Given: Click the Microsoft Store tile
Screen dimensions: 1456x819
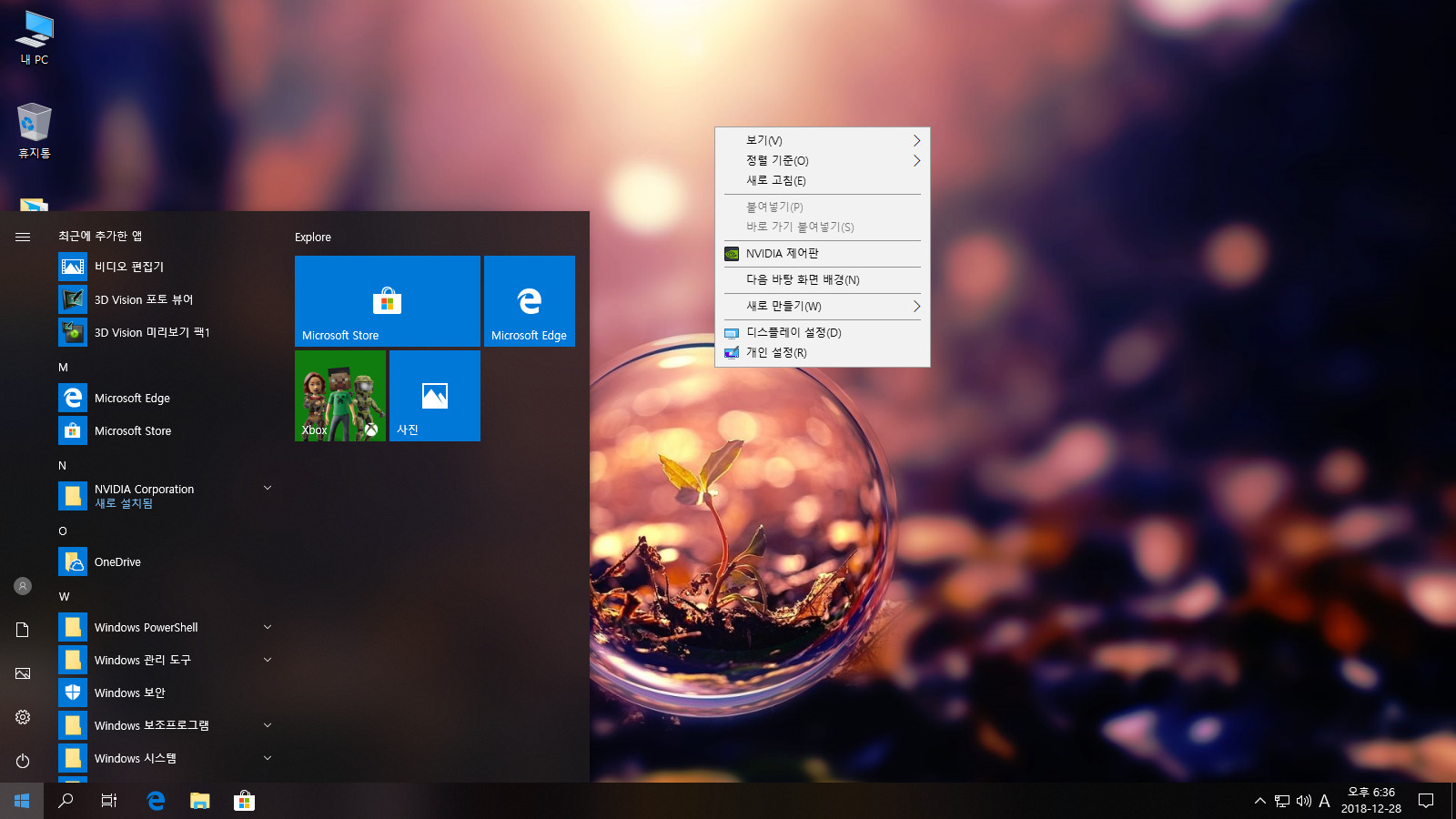Looking at the screenshot, I should (x=388, y=301).
